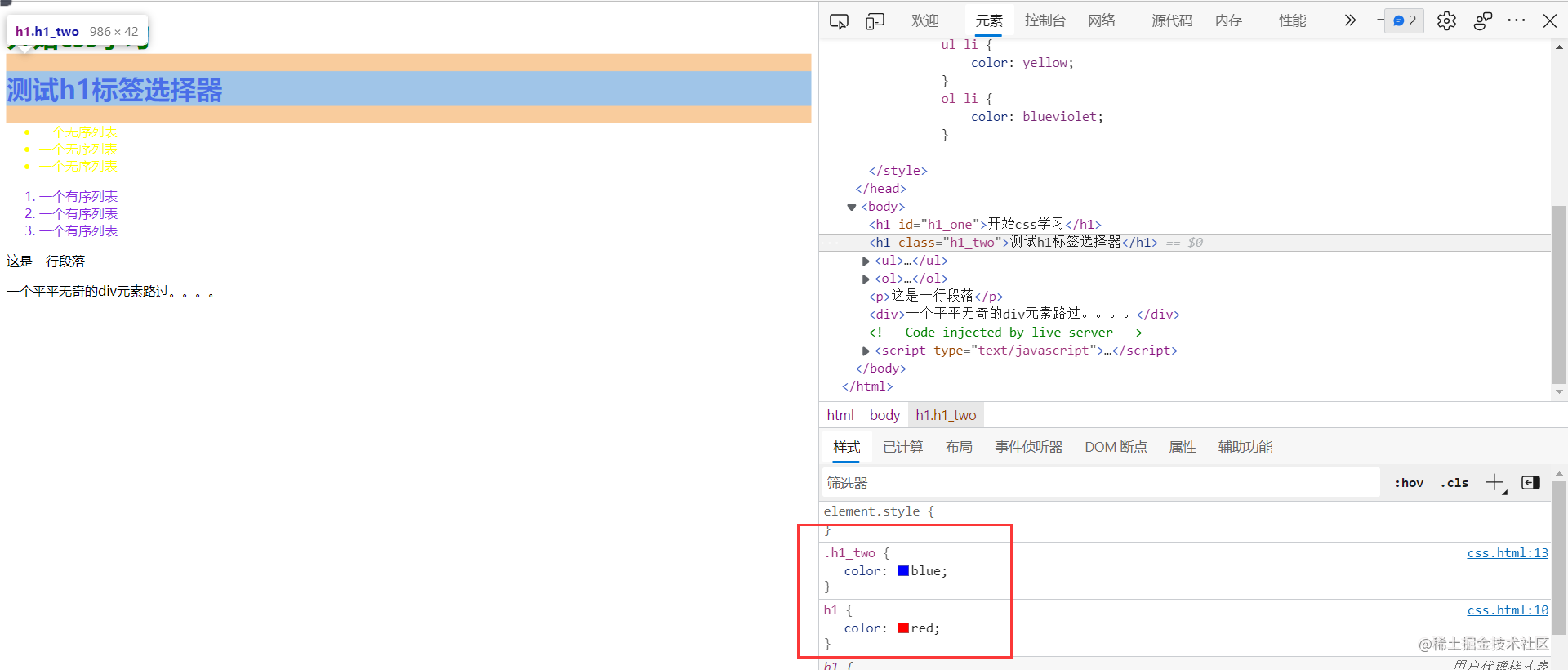This screenshot has width=1568, height=670.
Task: Click the body breadcrumb
Action: coord(884,415)
